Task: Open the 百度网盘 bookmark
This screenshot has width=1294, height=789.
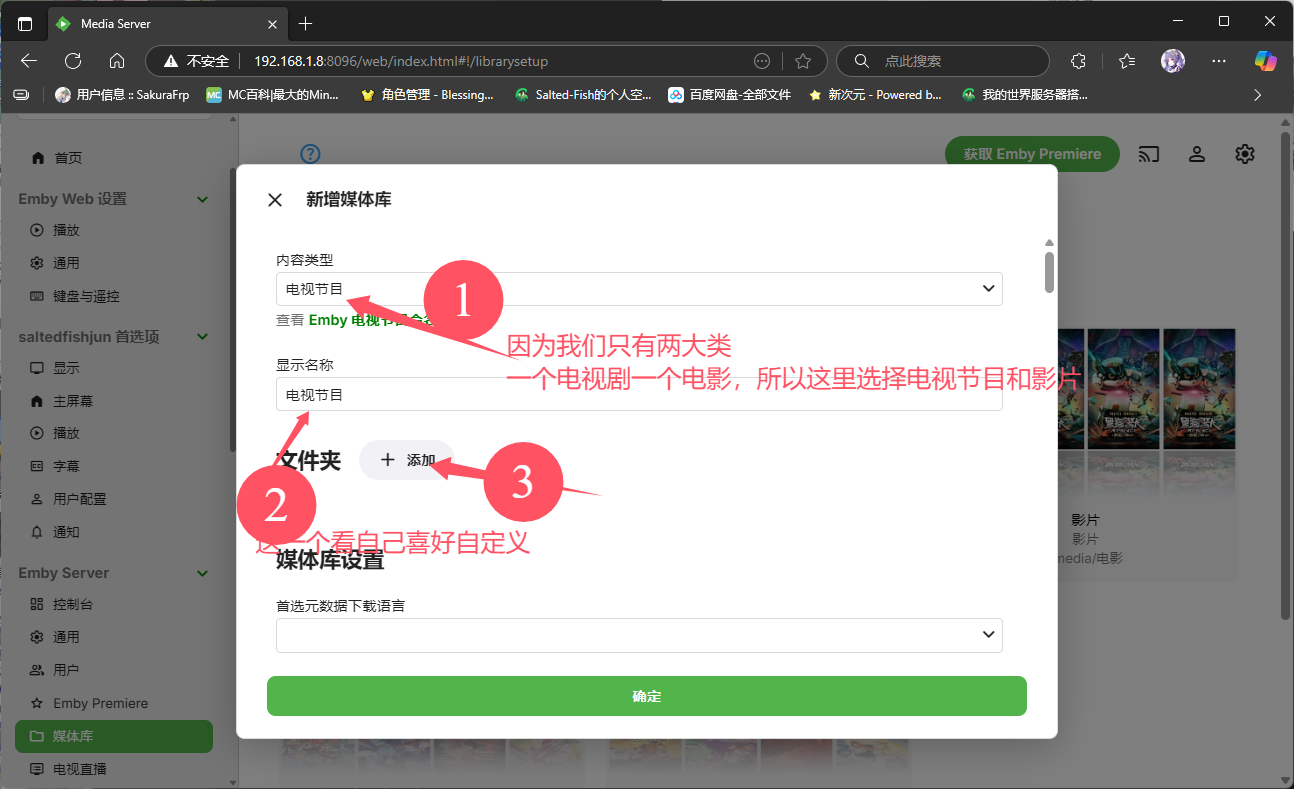Action: pos(730,95)
